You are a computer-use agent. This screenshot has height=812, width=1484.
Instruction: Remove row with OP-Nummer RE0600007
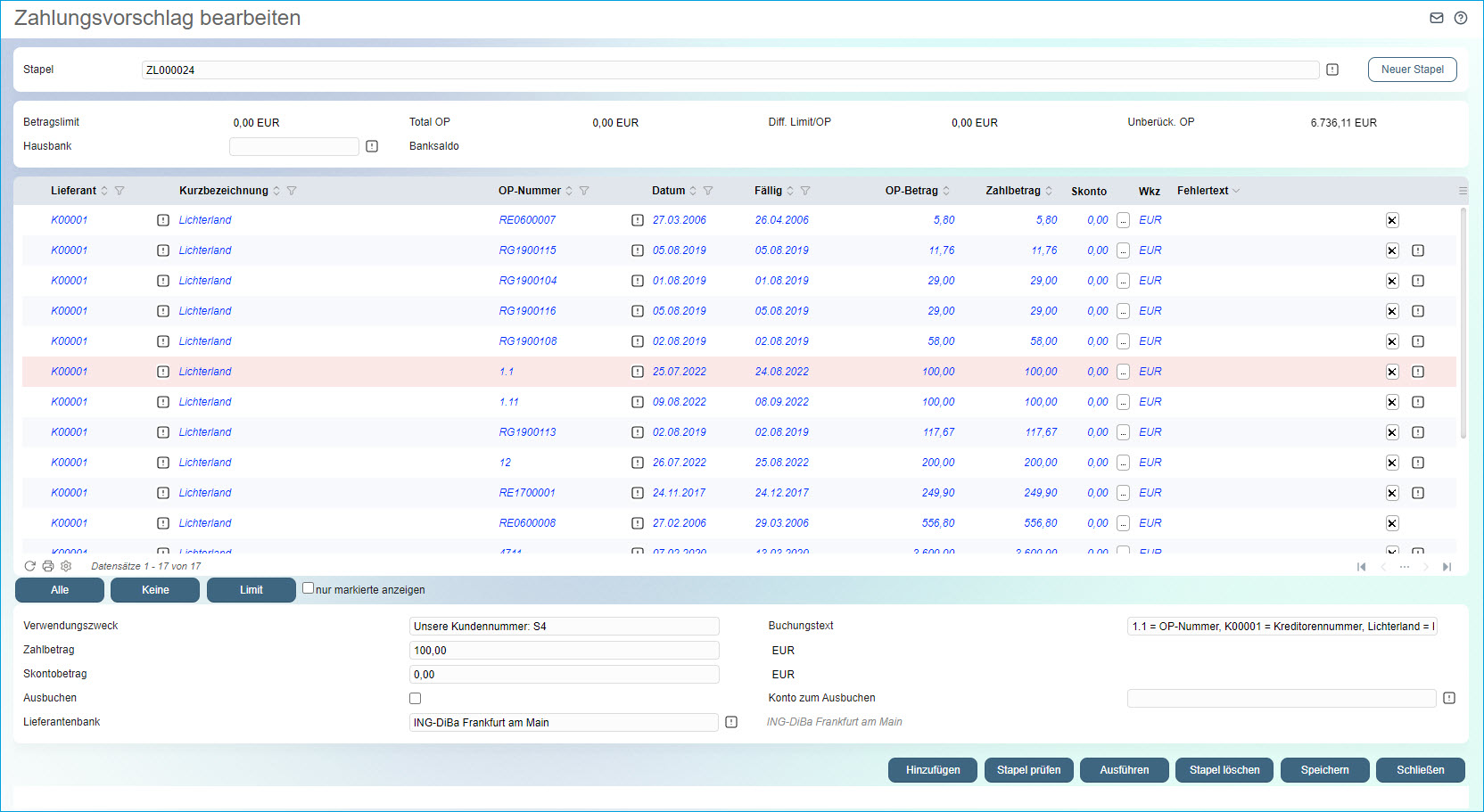1392,220
